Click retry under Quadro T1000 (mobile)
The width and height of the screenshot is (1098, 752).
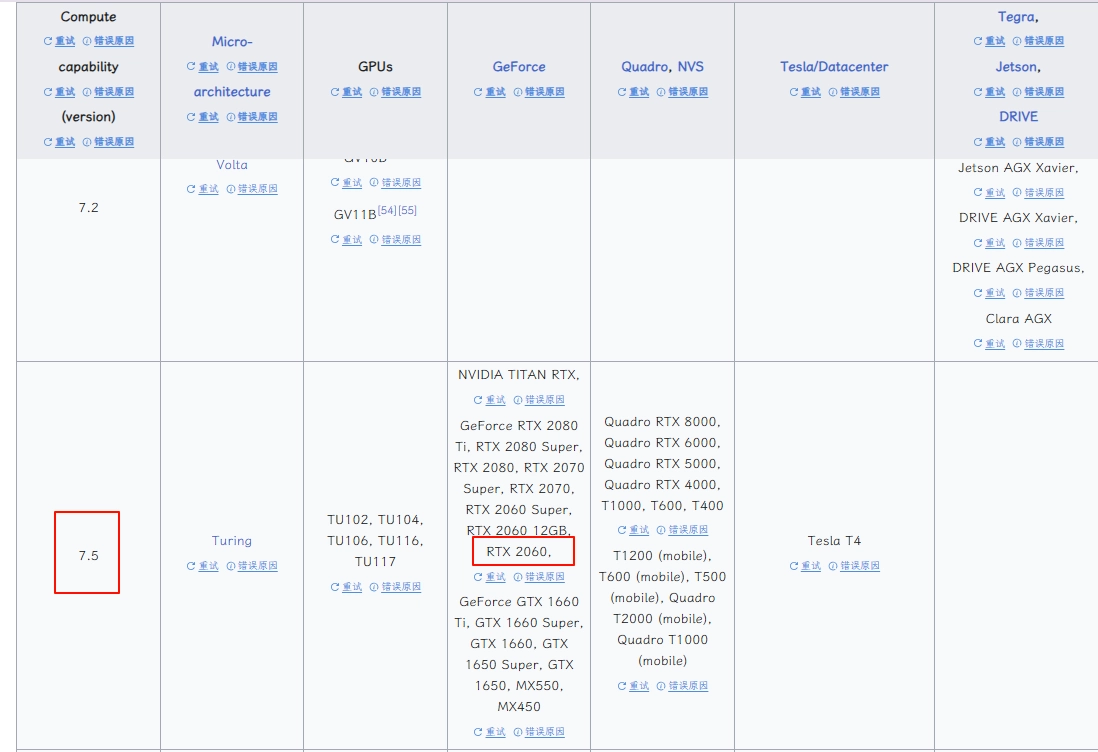634,686
